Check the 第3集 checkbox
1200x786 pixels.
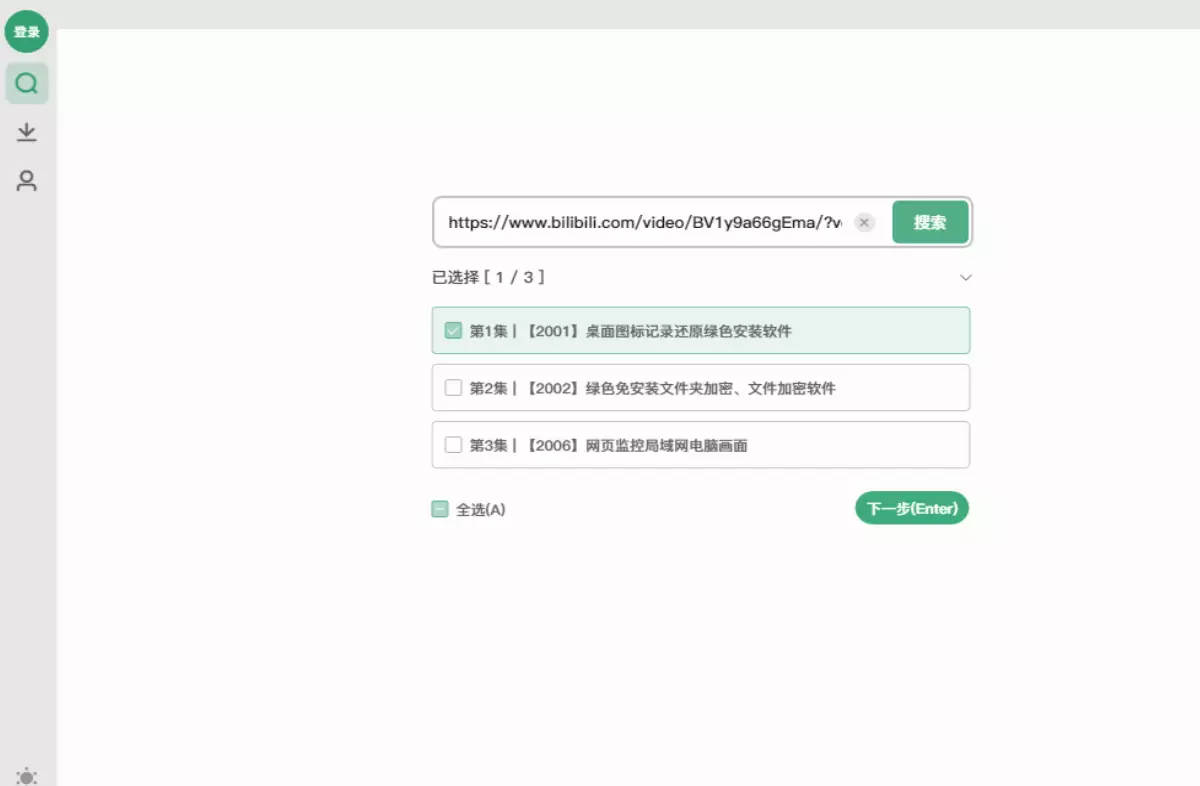(453, 445)
